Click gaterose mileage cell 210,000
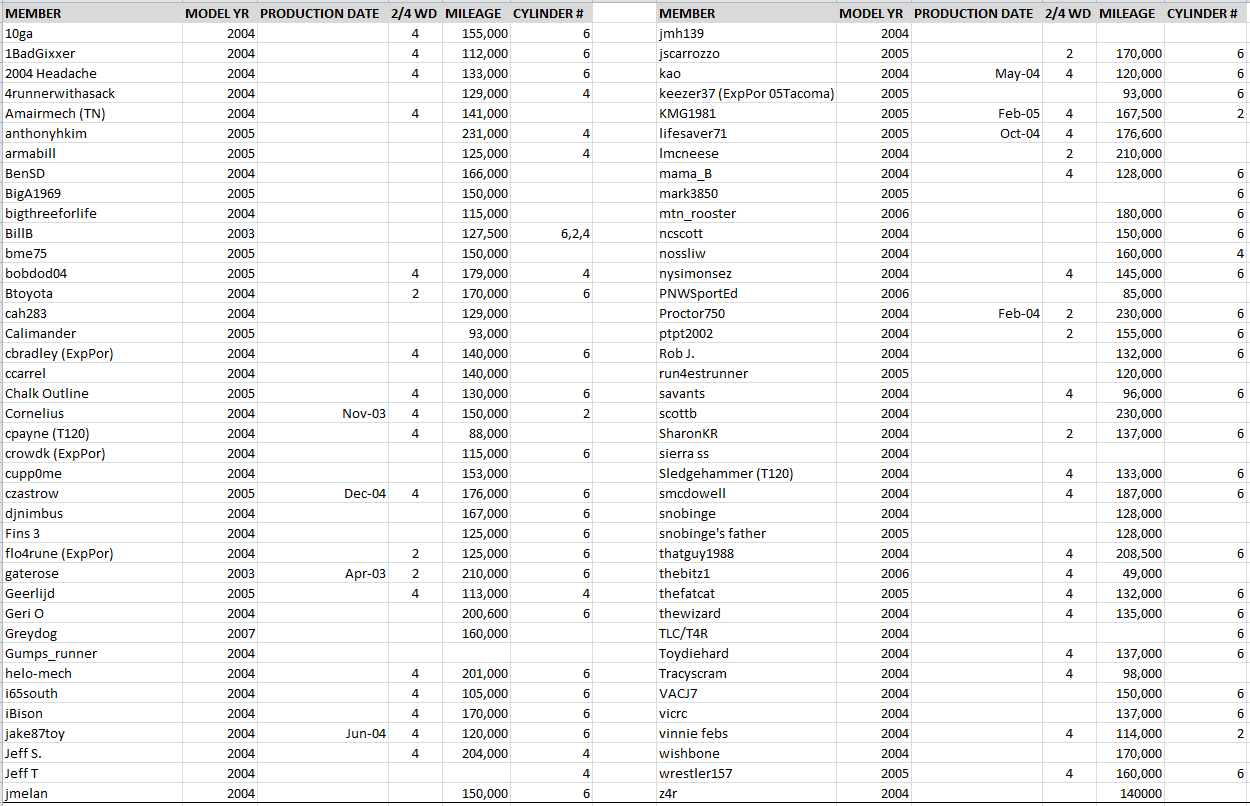This screenshot has height=806, width=1250. point(476,573)
